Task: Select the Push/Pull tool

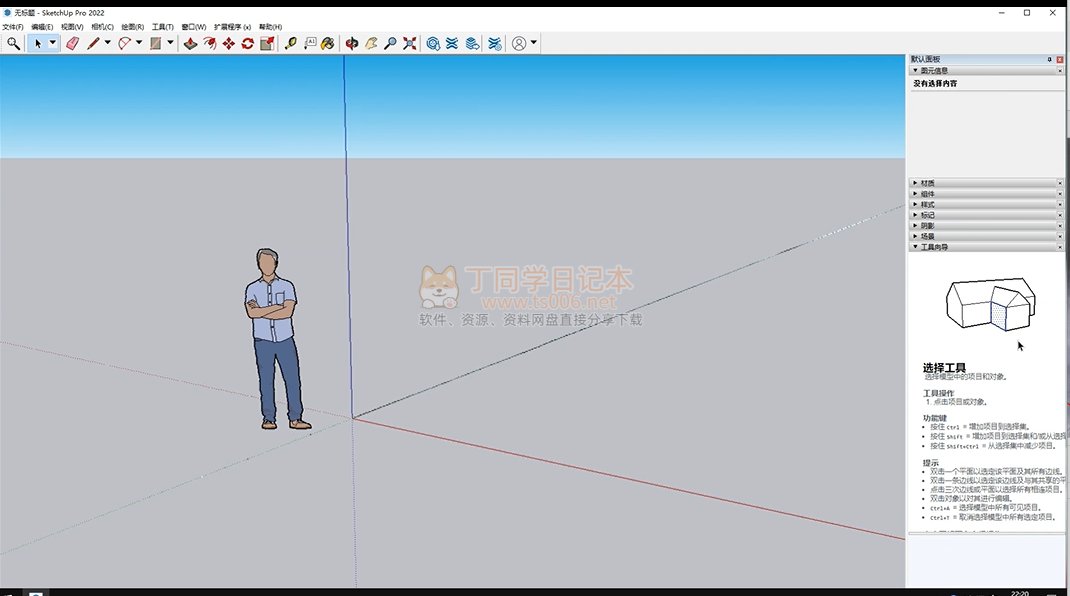Action: tap(190, 44)
